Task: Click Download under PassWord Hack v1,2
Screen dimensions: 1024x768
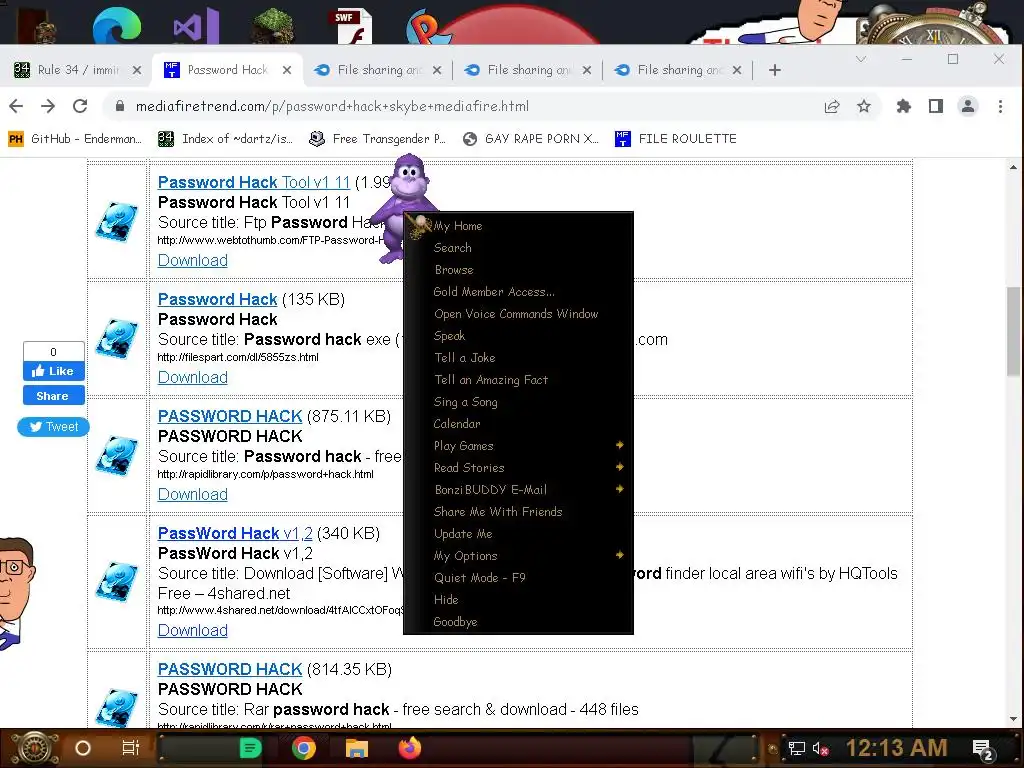Action: [x=193, y=630]
